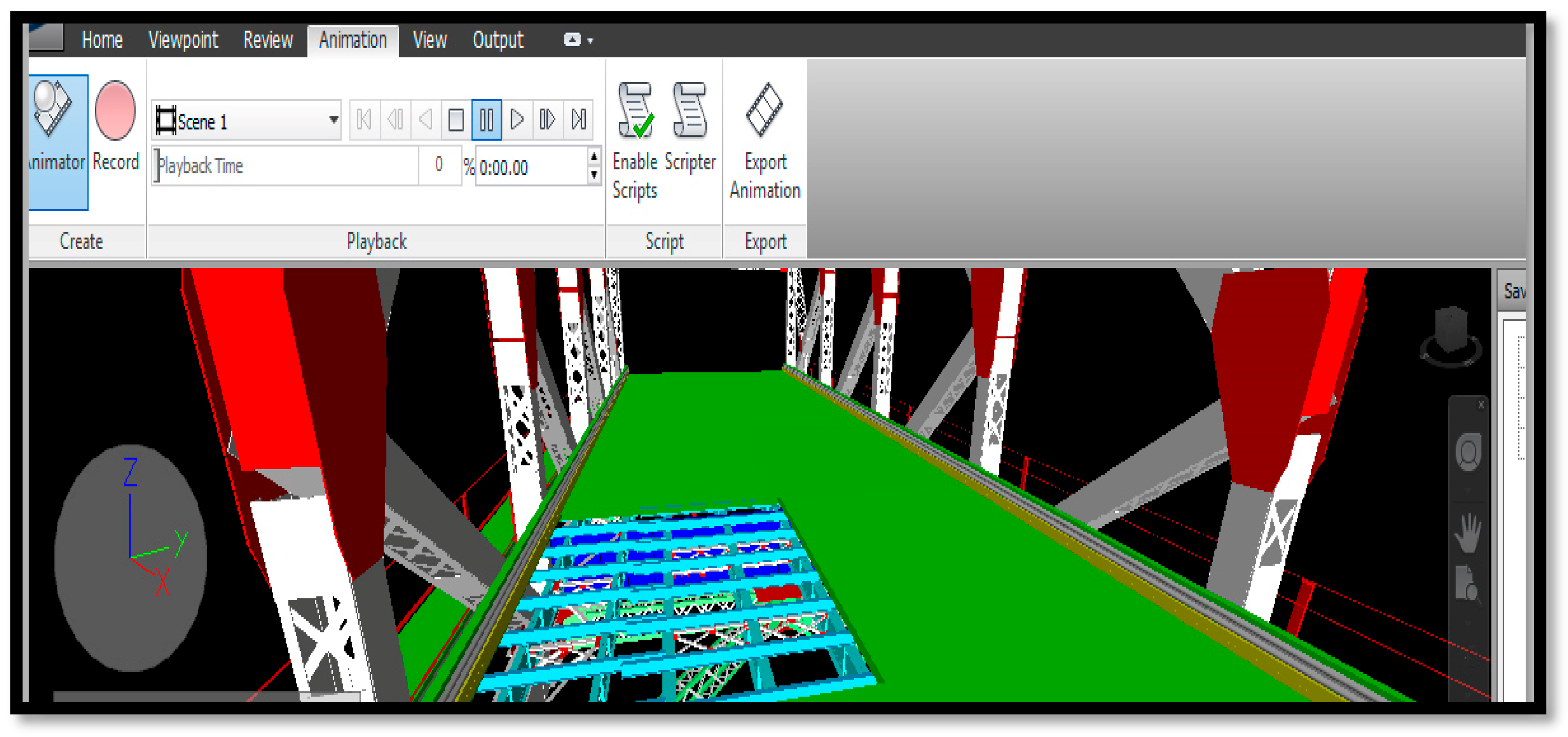The width and height of the screenshot is (1568, 737).
Task: Expand the Scene 1 dropdown
Action: point(333,120)
